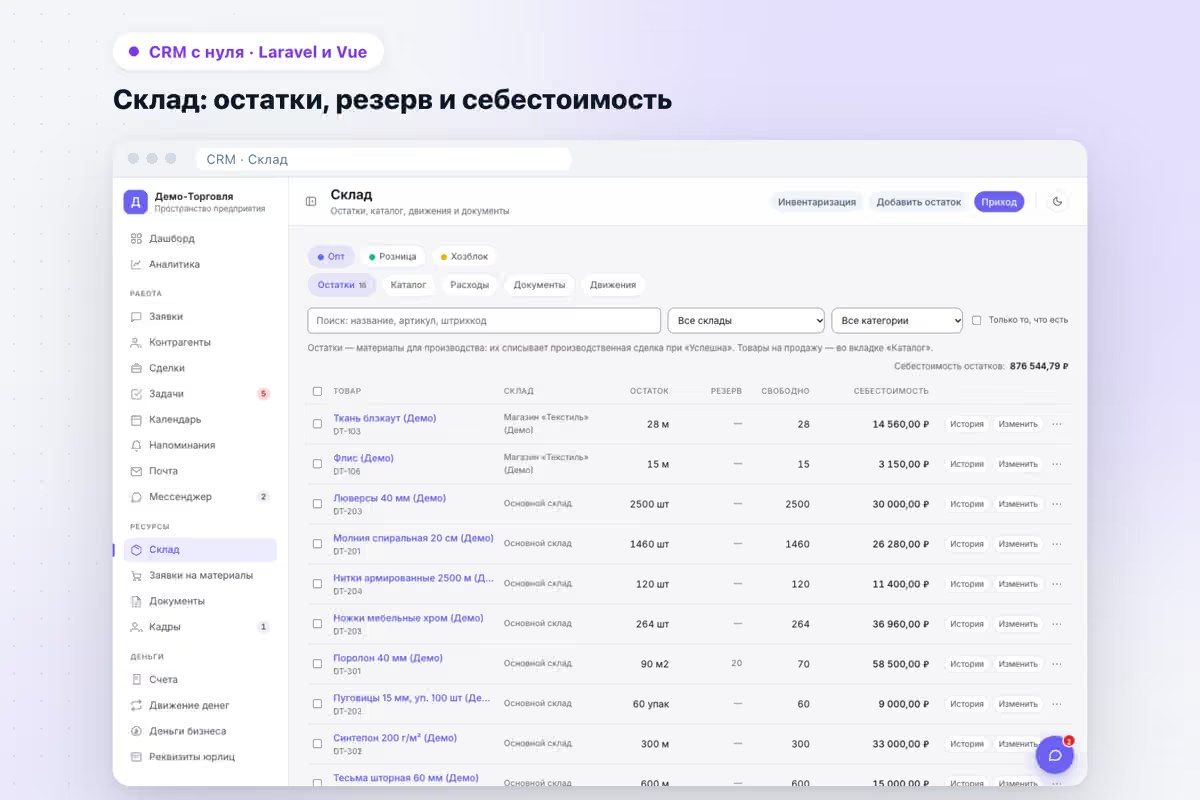Open История for Молния спиральная 20 см
Image resolution: width=1200 pixels, height=800 pixels.
coord(967,544)
